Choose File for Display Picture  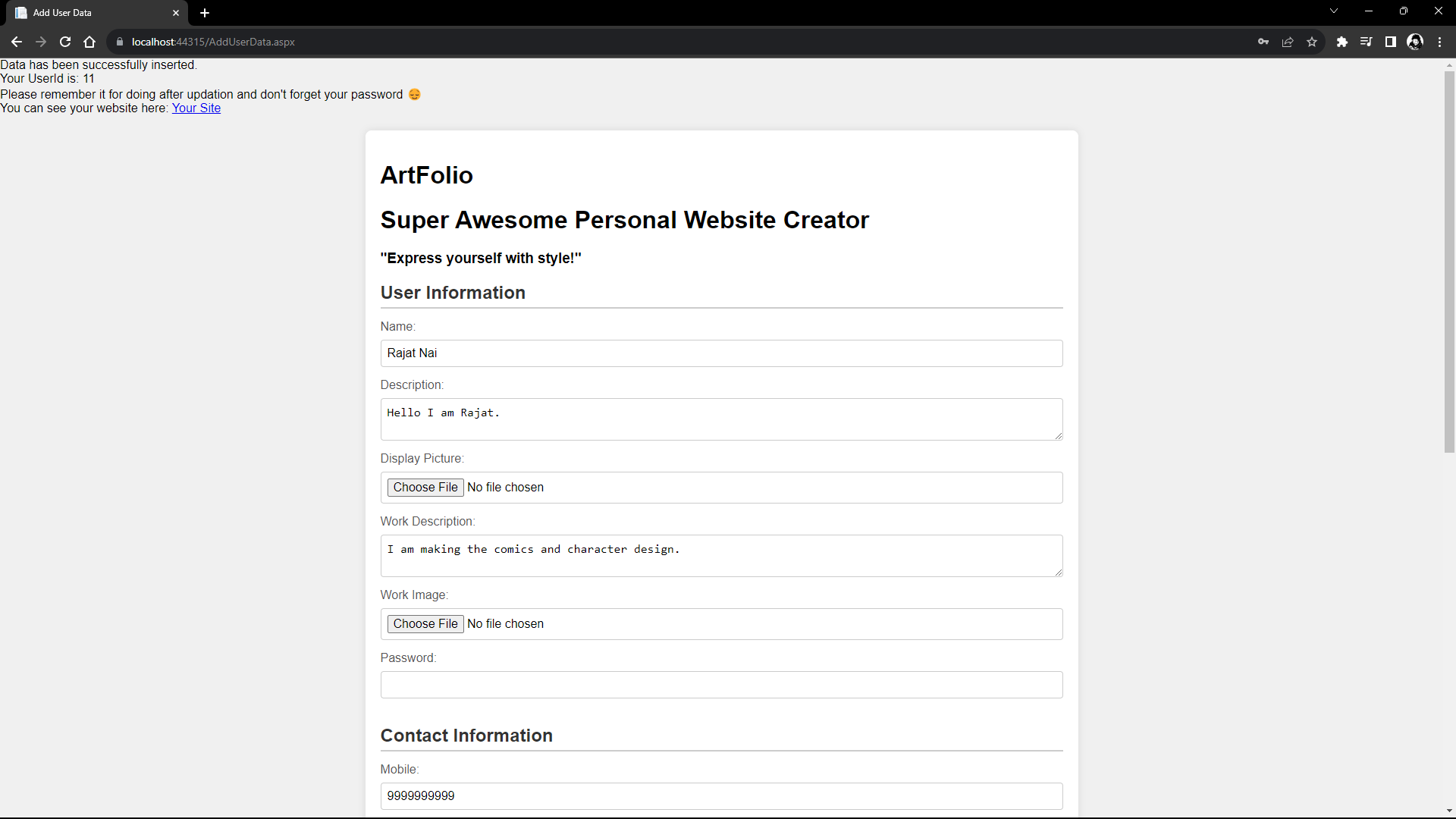pyautogui.click(x=425, y=488)
